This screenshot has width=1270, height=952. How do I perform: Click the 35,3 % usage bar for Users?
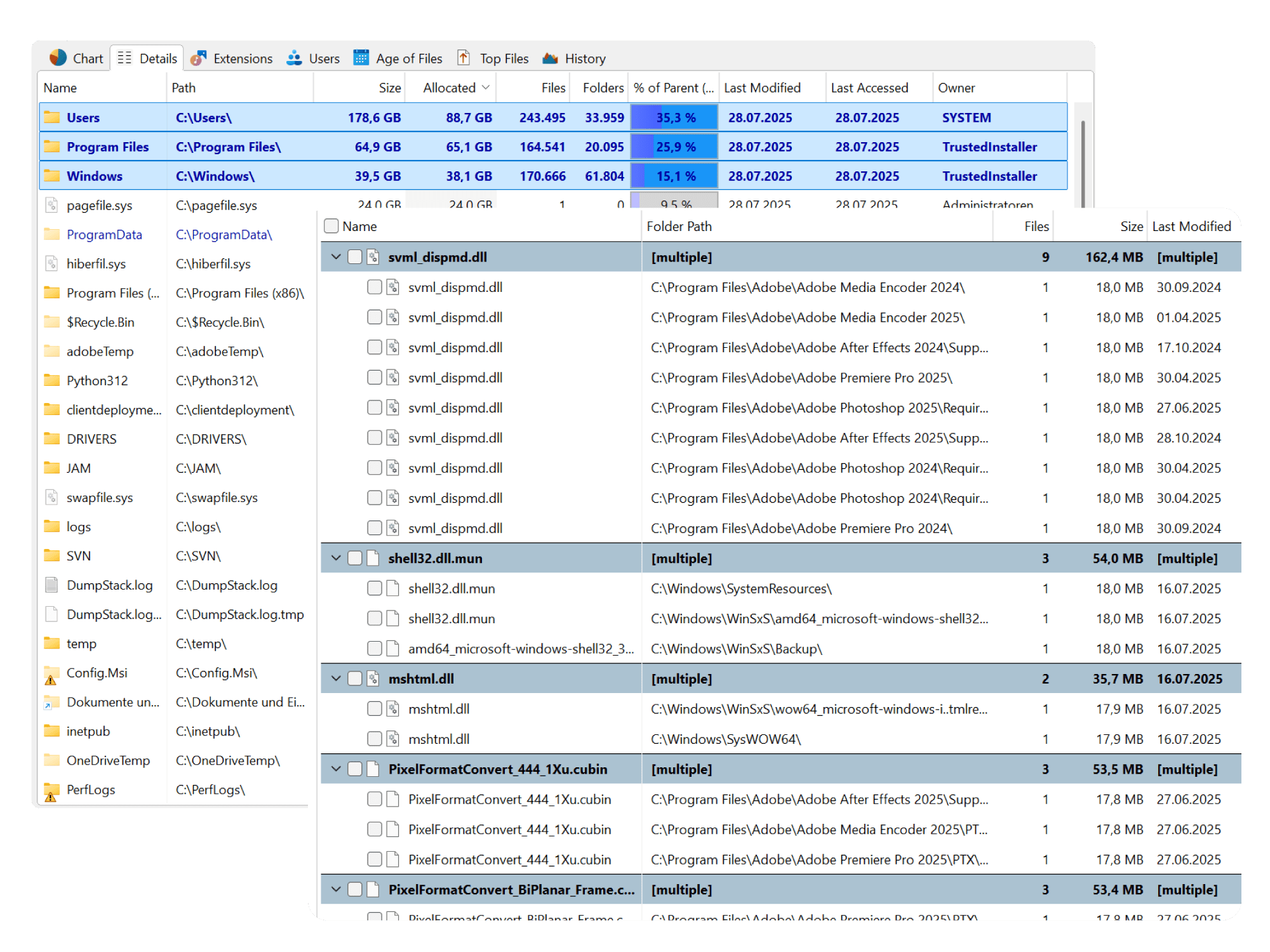click(x=672, y=117)
